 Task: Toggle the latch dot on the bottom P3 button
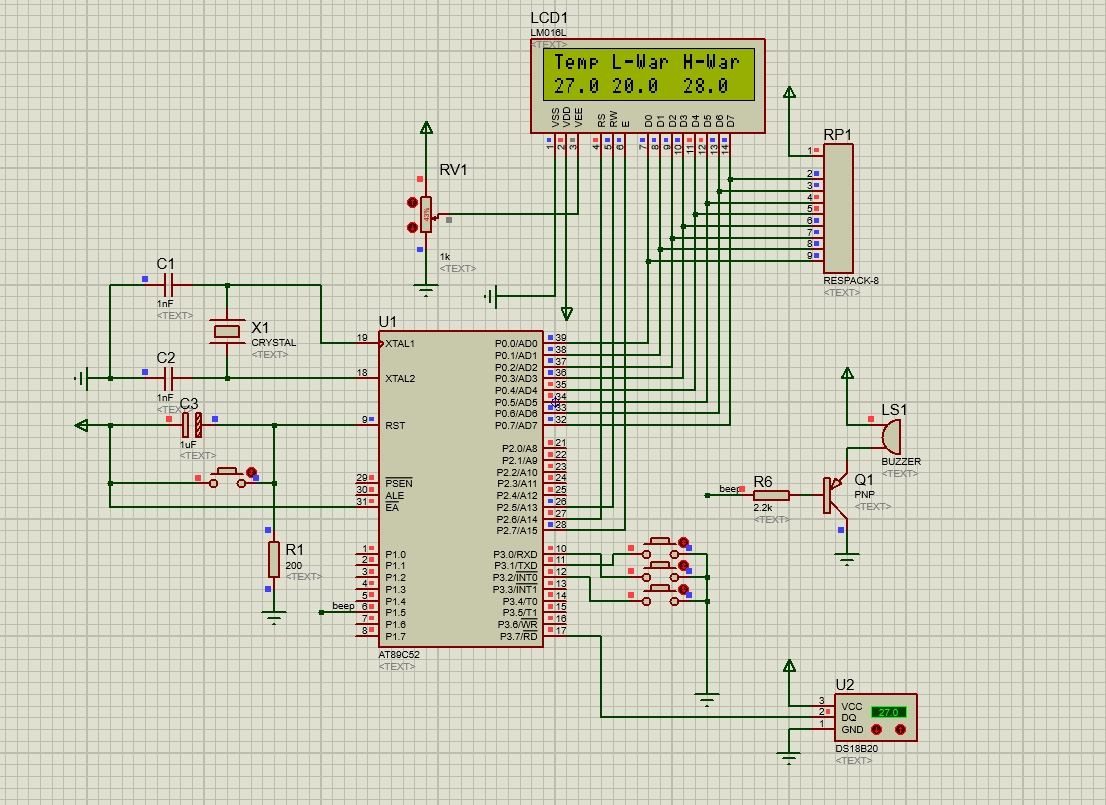tap(683, 589)
